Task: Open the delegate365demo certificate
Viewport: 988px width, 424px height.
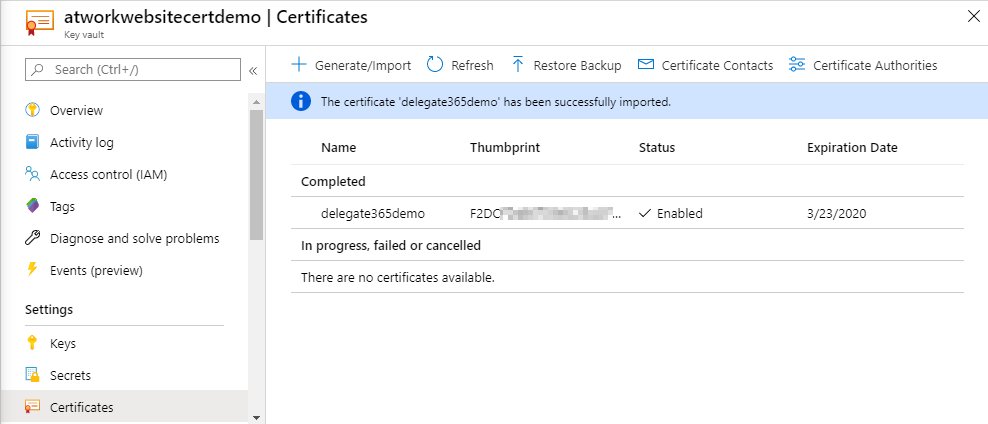Action: point(373,213)
